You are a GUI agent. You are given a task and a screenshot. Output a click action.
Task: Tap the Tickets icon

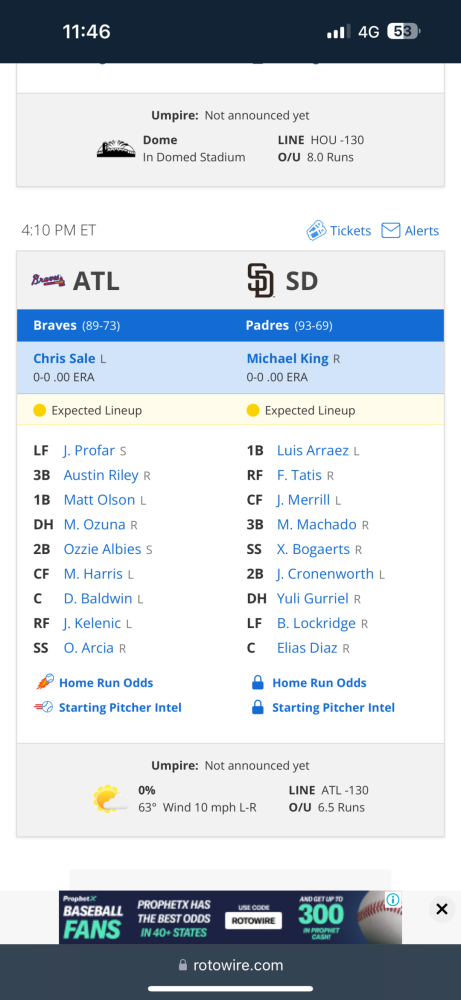pos(316,231)
